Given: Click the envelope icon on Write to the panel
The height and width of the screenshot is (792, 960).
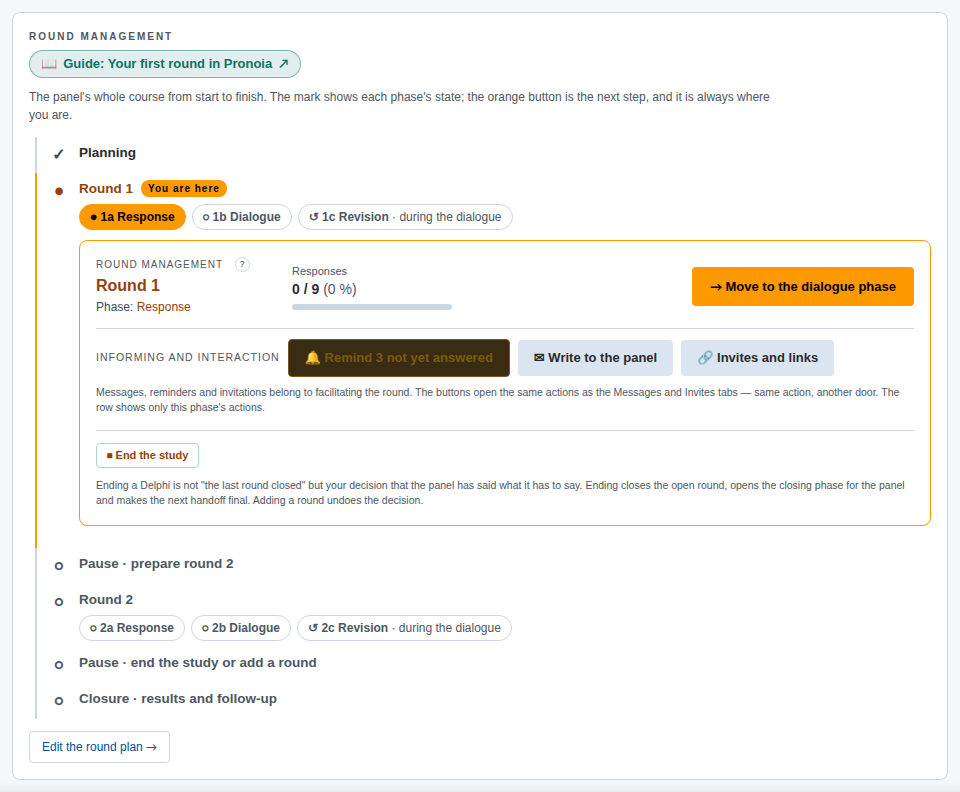Looking at the screenshot, I should (539, 358).
